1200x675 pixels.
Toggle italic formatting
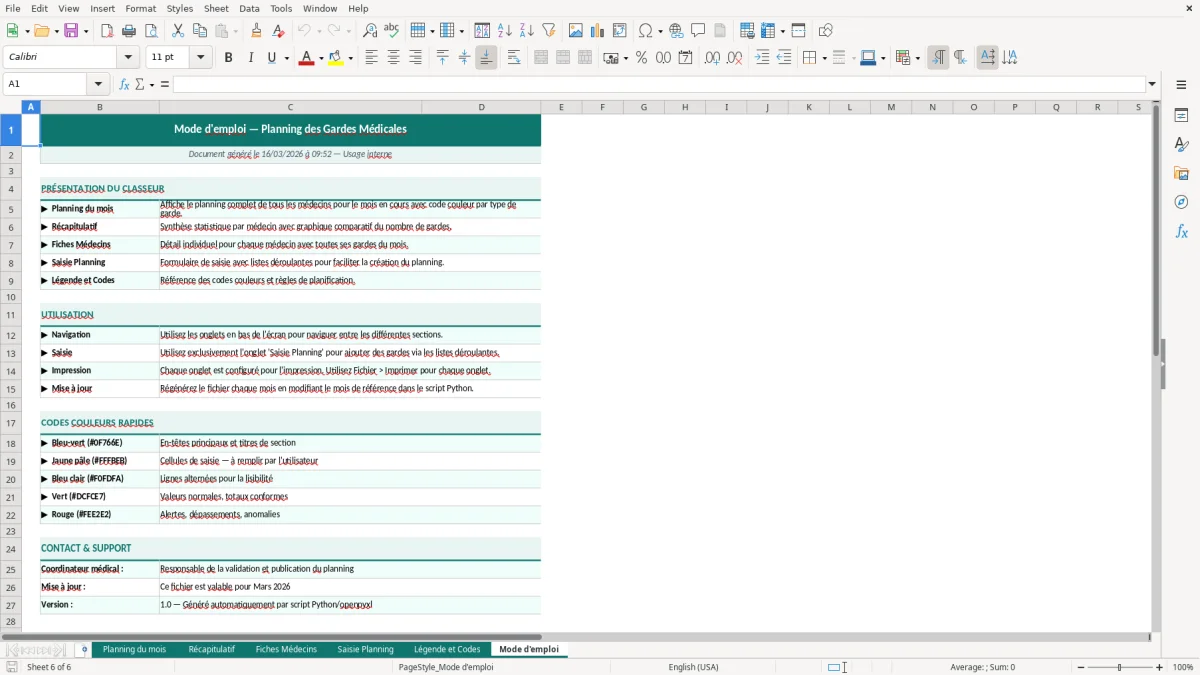(x=251, y=58)
